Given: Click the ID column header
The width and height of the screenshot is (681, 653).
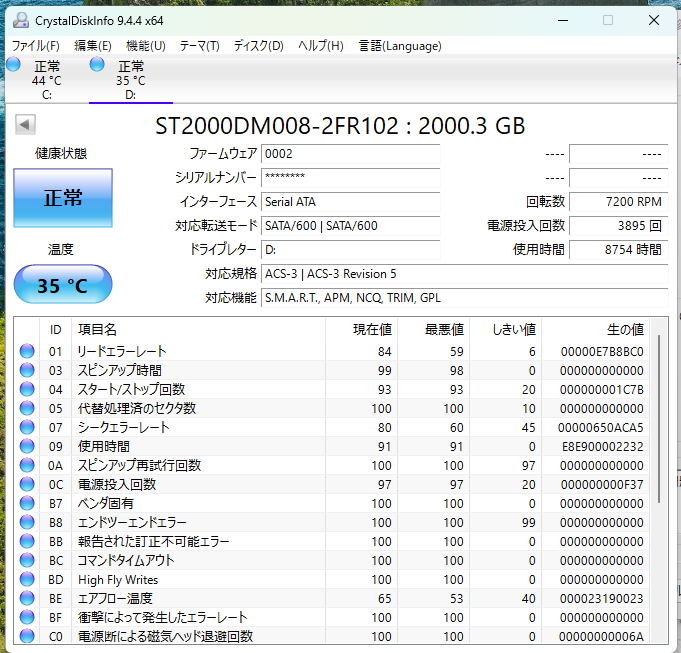Looking at the screenshot, I should (56, 330).
